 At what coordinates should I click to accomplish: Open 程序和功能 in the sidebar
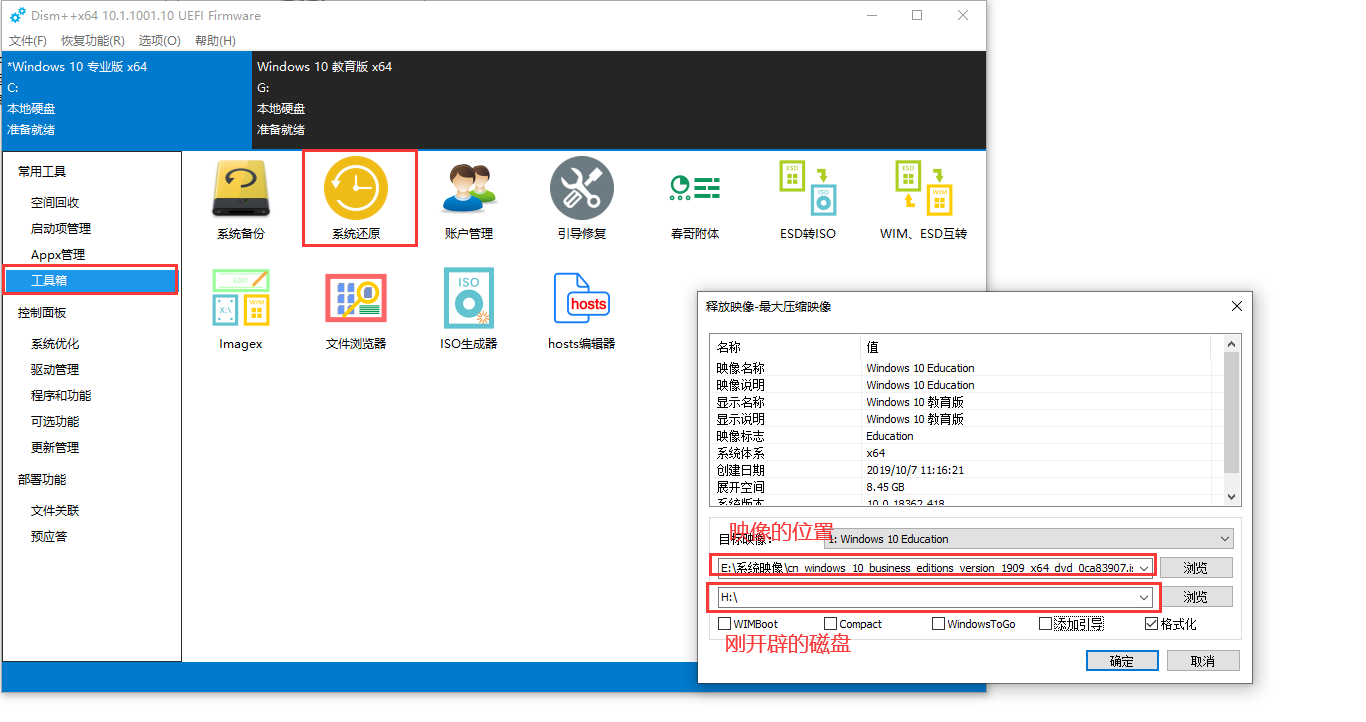pos(61,395)
